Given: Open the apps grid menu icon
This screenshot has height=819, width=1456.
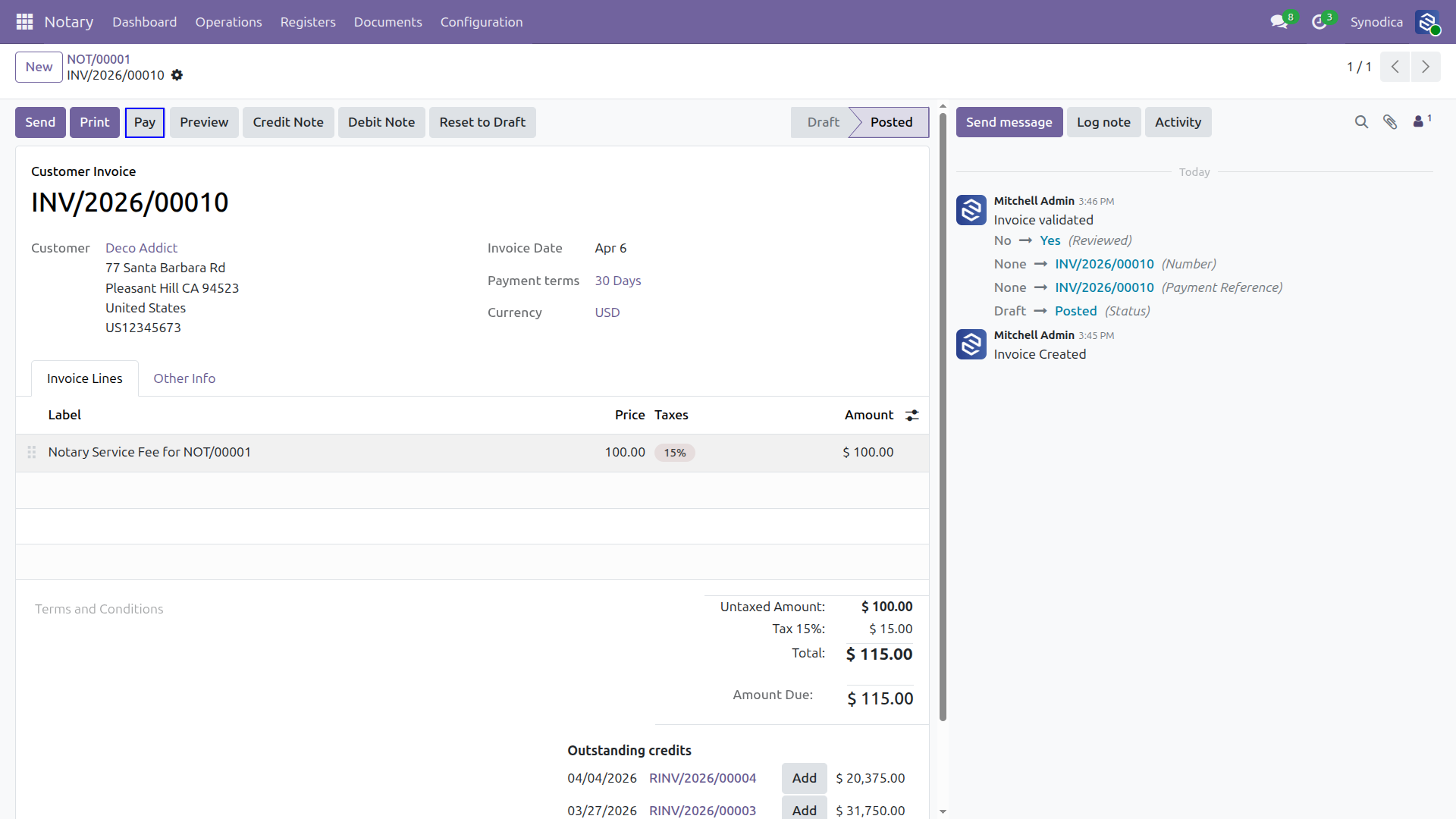Looking at the screenshot, I should pos(24,22).
